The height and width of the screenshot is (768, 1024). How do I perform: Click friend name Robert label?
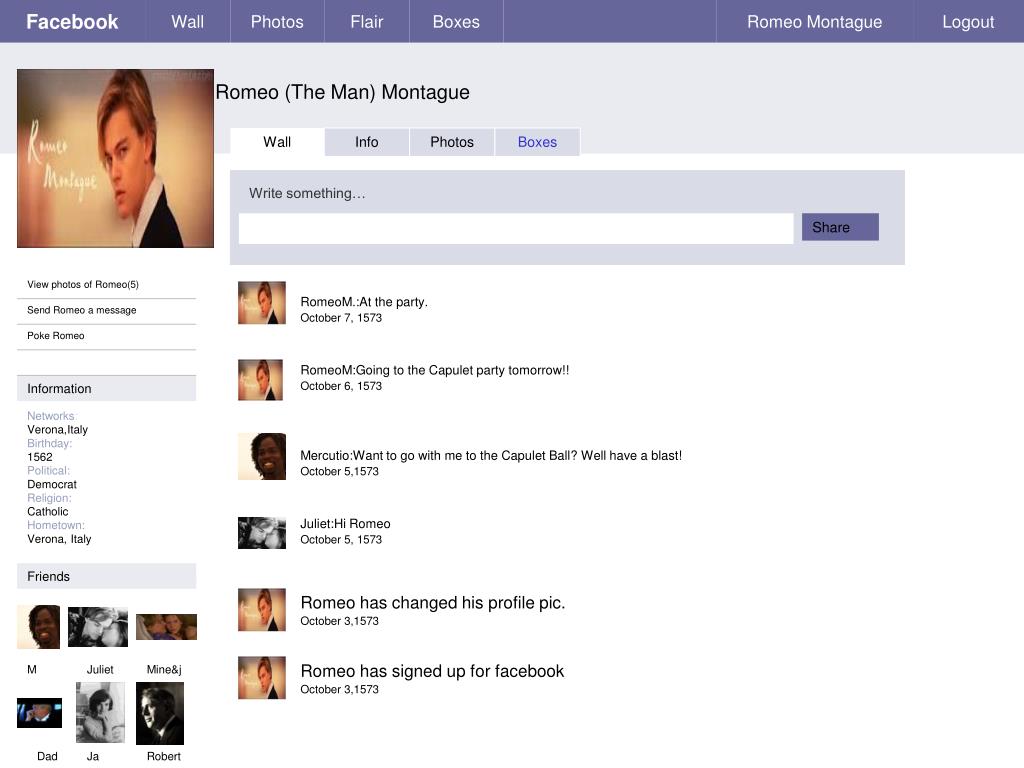coord(163,756)
